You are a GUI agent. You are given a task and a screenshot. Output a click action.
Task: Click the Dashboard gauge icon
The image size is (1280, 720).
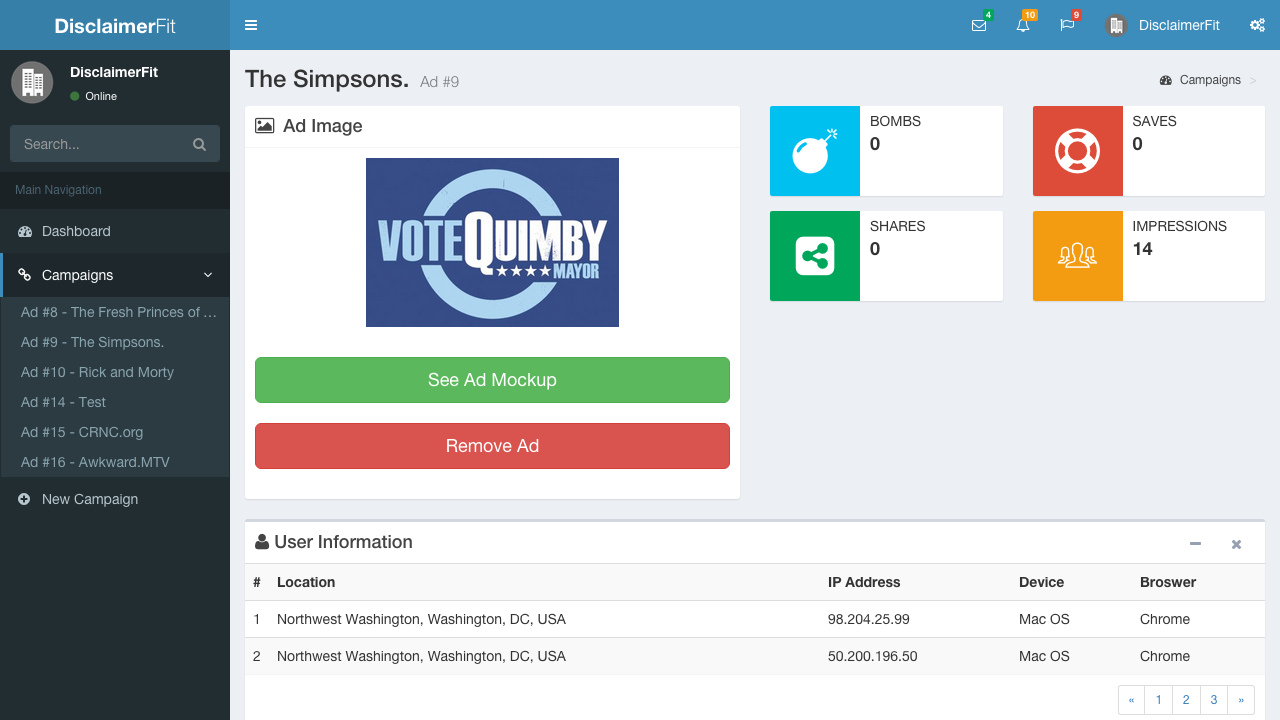25,231
